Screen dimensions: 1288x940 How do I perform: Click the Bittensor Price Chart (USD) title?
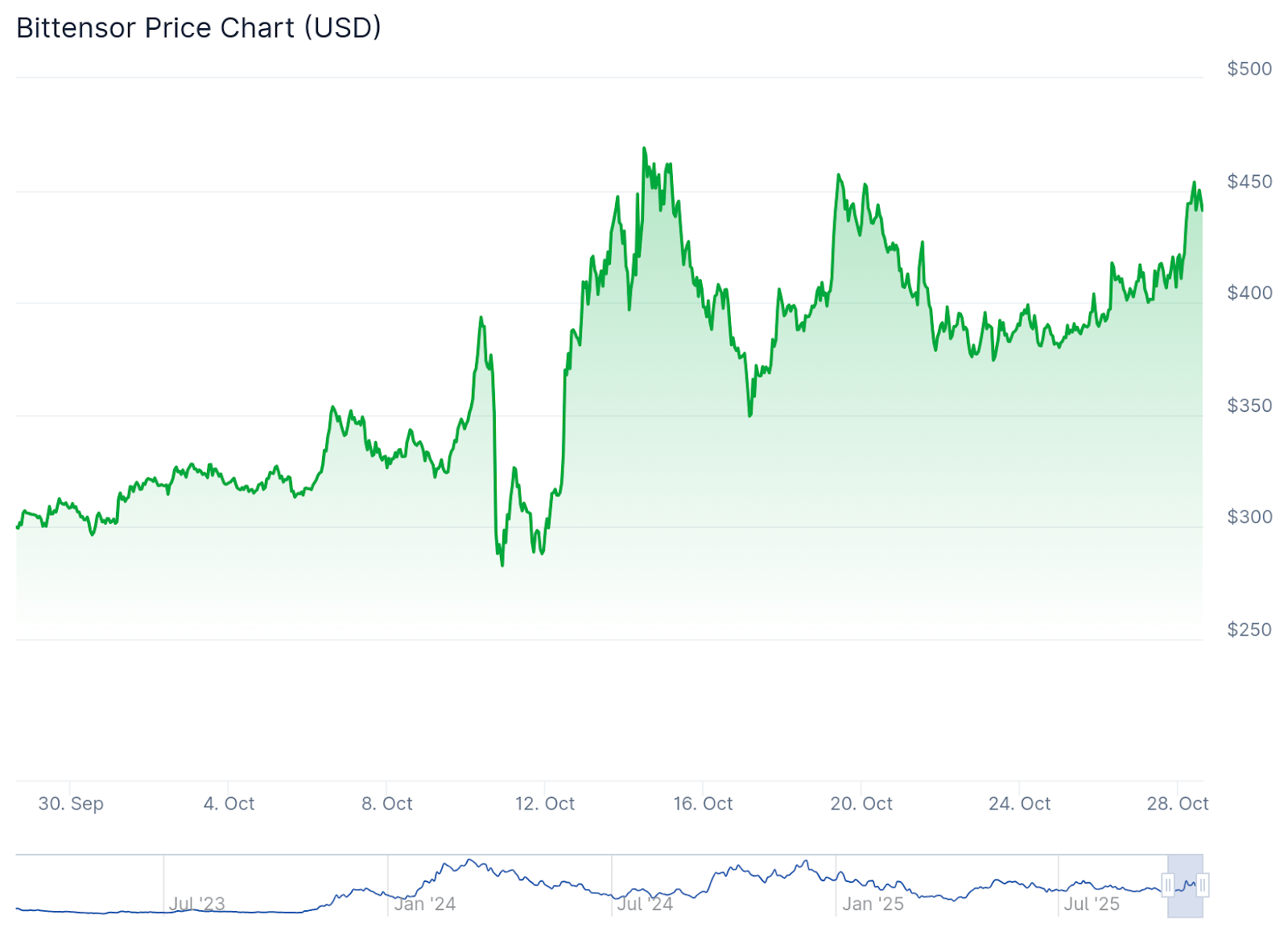199,28
